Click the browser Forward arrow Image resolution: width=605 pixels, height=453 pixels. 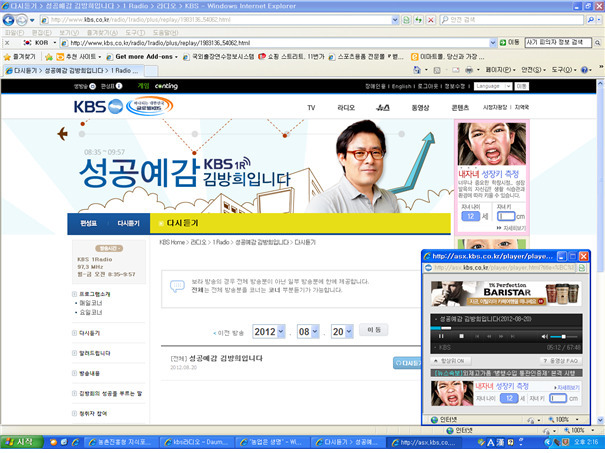(x=22, y=19)
